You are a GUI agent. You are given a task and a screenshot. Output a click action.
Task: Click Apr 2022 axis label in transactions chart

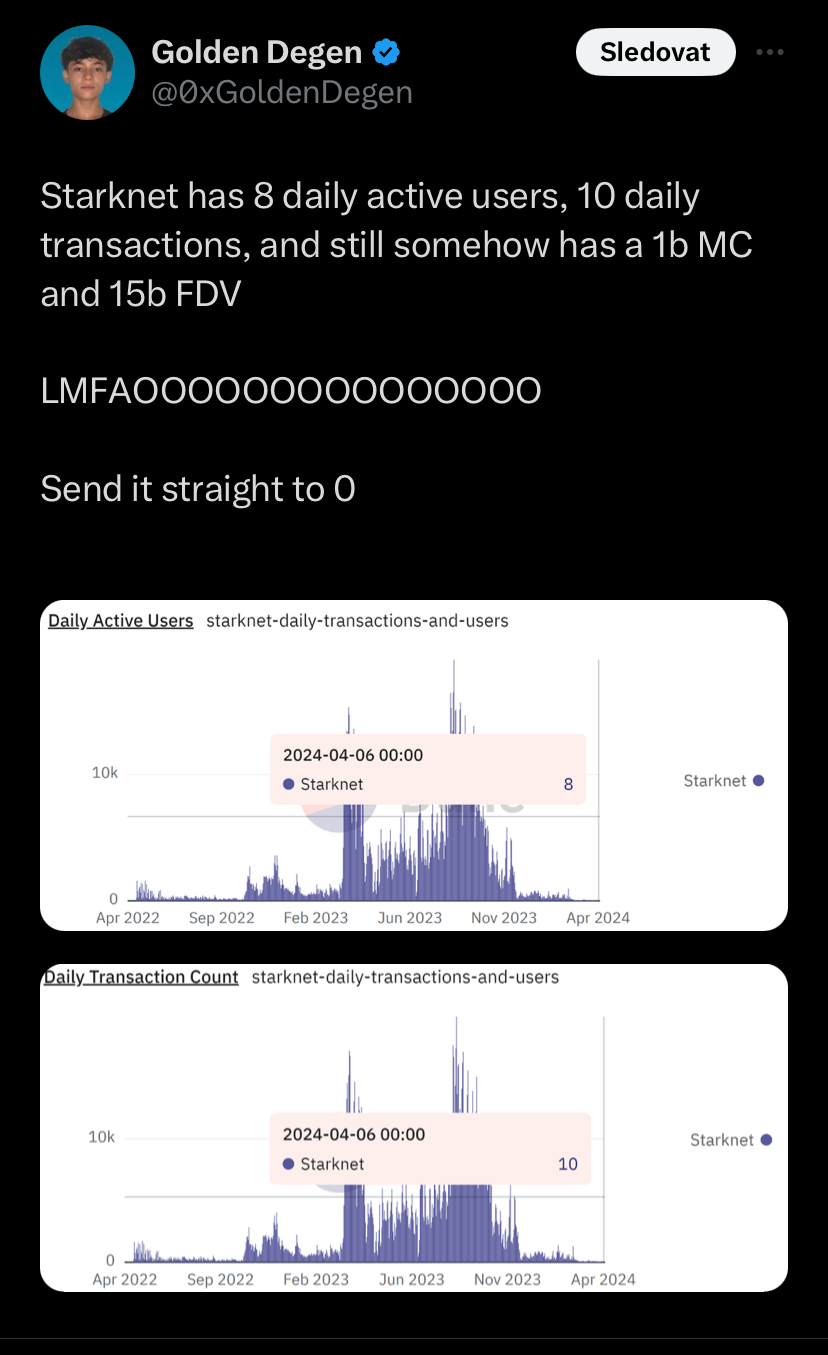125,1279
